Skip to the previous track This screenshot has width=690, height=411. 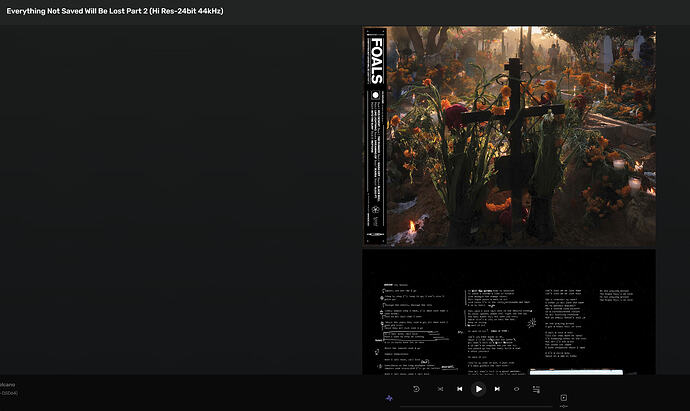459,389
